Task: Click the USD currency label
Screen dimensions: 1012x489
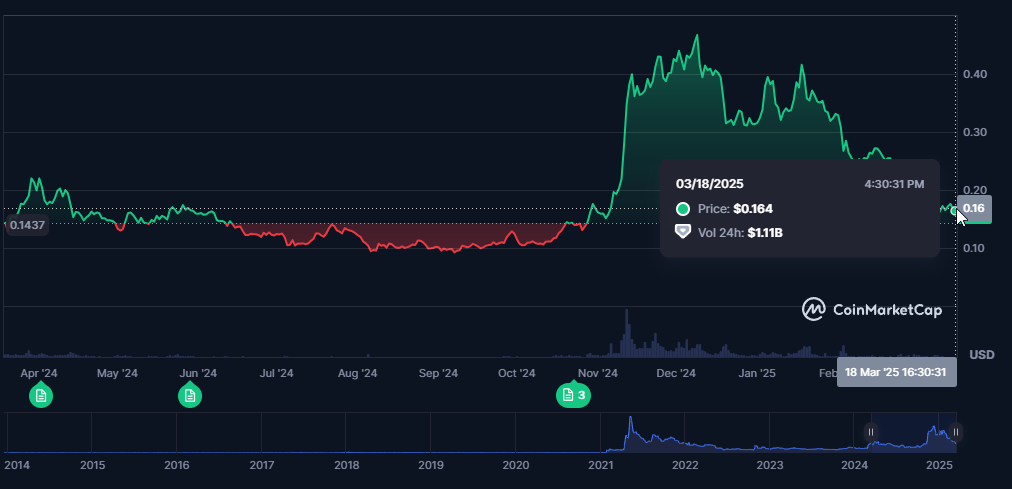Action: [982, 355]
